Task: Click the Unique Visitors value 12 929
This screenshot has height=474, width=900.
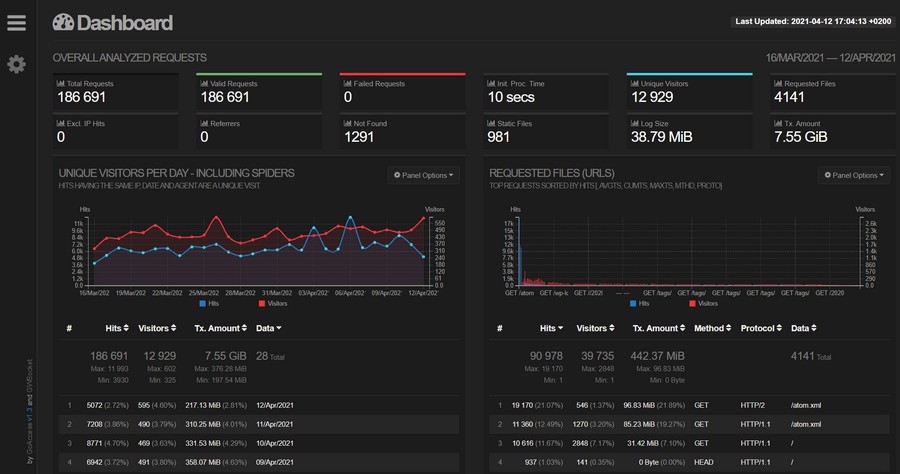Action: pyautogui.click(x=652, y=97)
